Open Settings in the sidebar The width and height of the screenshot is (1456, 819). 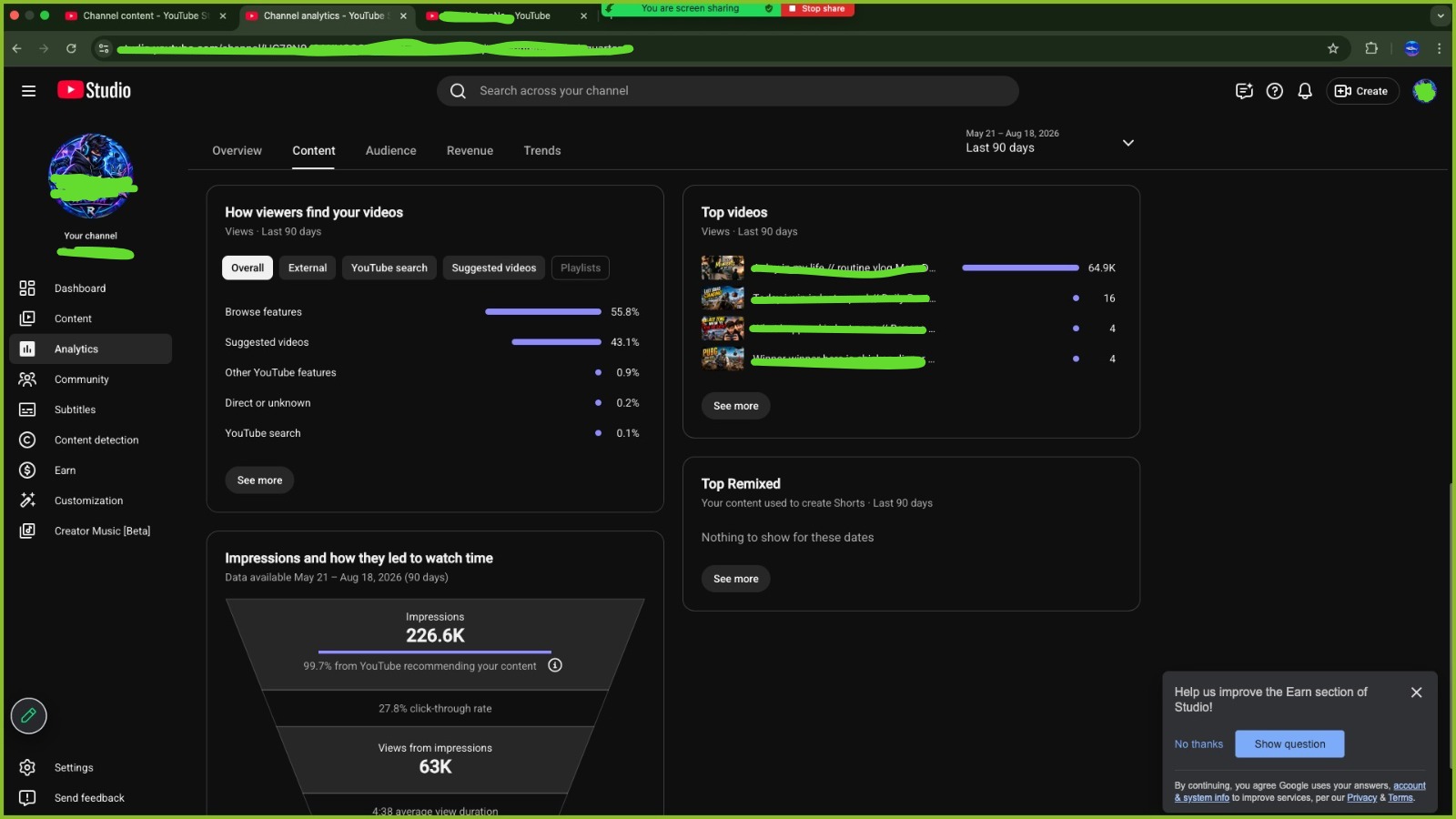(90, 767)
